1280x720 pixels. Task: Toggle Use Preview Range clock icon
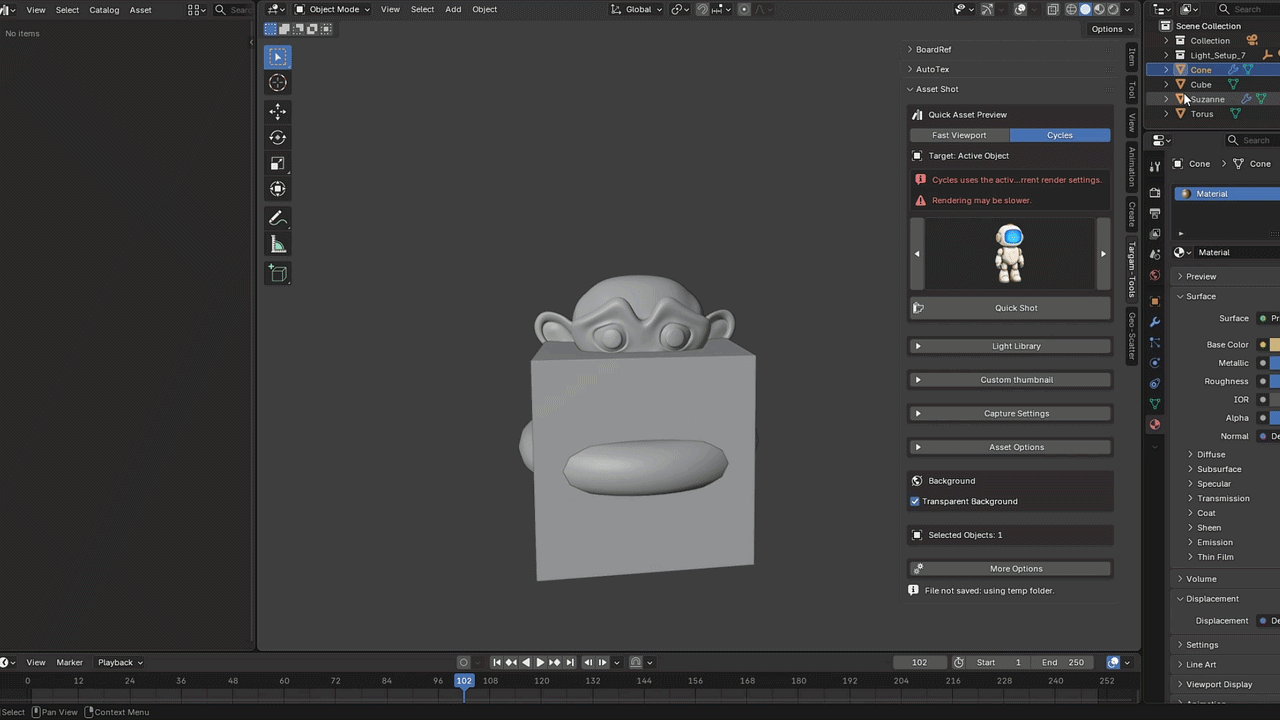click(959, 662)
